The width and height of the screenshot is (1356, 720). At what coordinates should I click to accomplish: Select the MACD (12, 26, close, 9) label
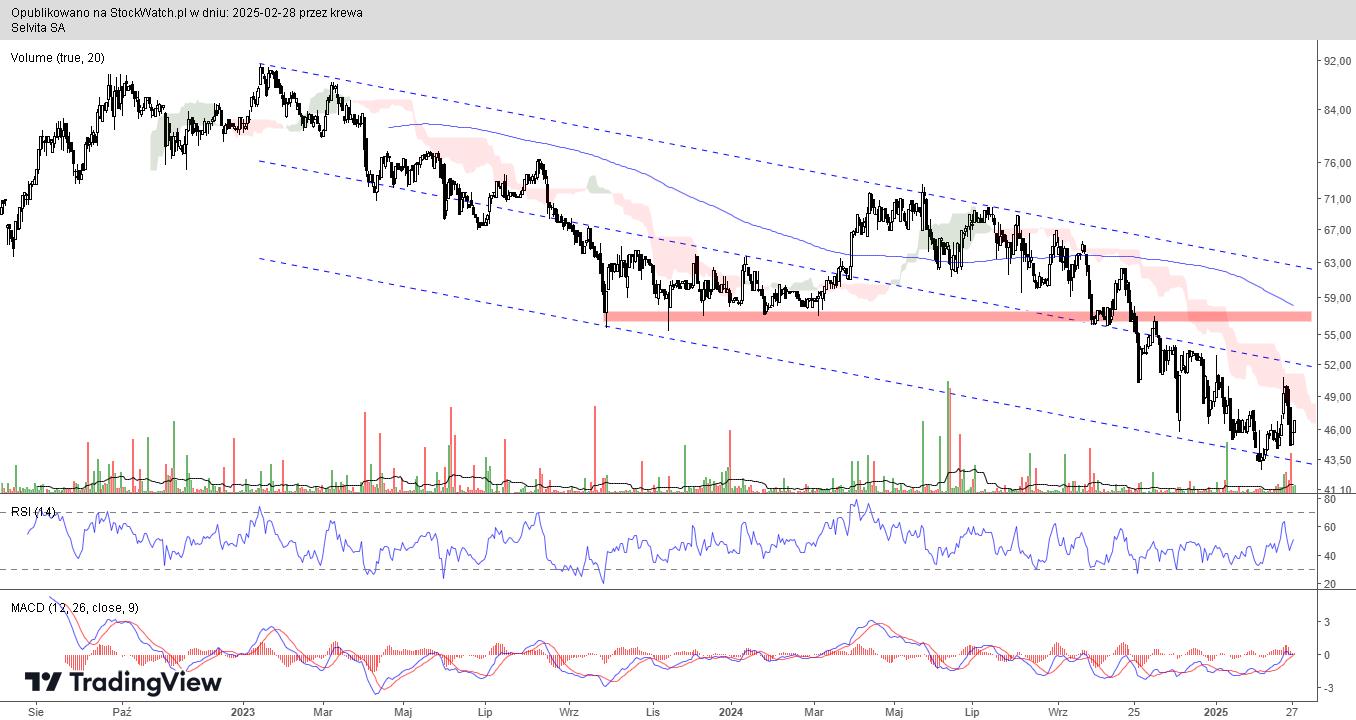tap(77, 607)
